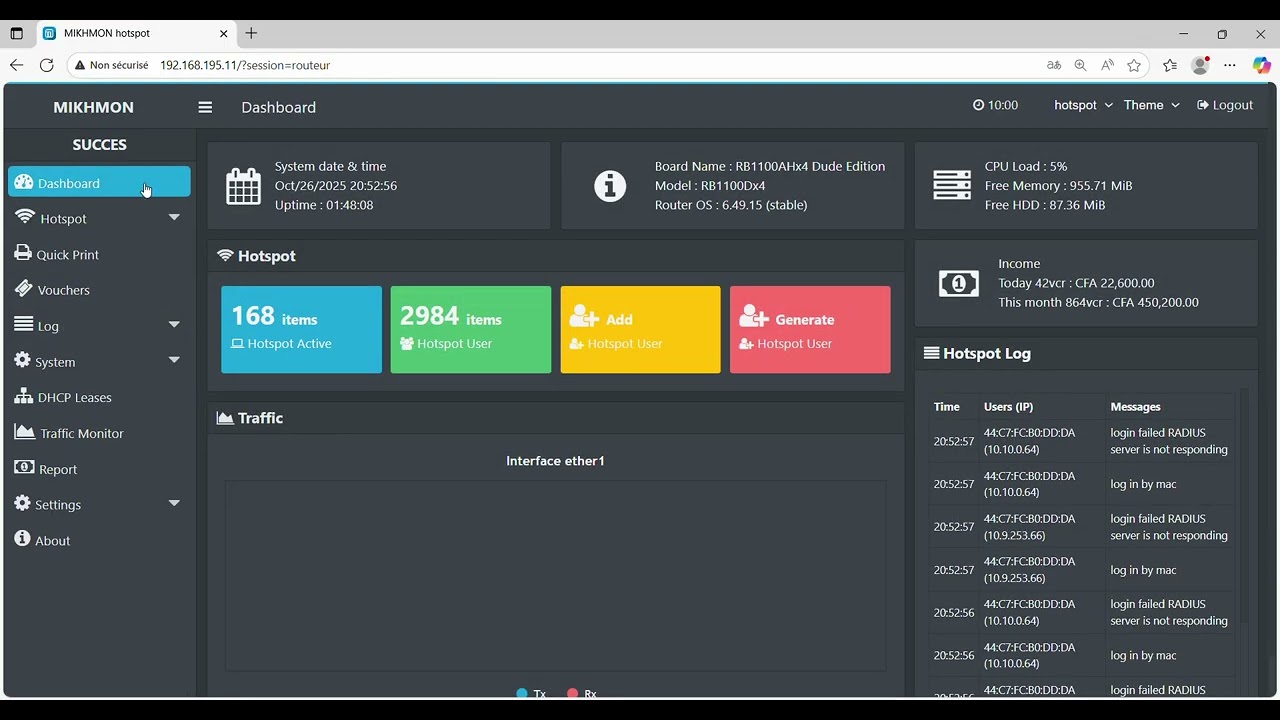Expand the Settings submenu arrow
1280x720 pixels.
coord(174,503)
